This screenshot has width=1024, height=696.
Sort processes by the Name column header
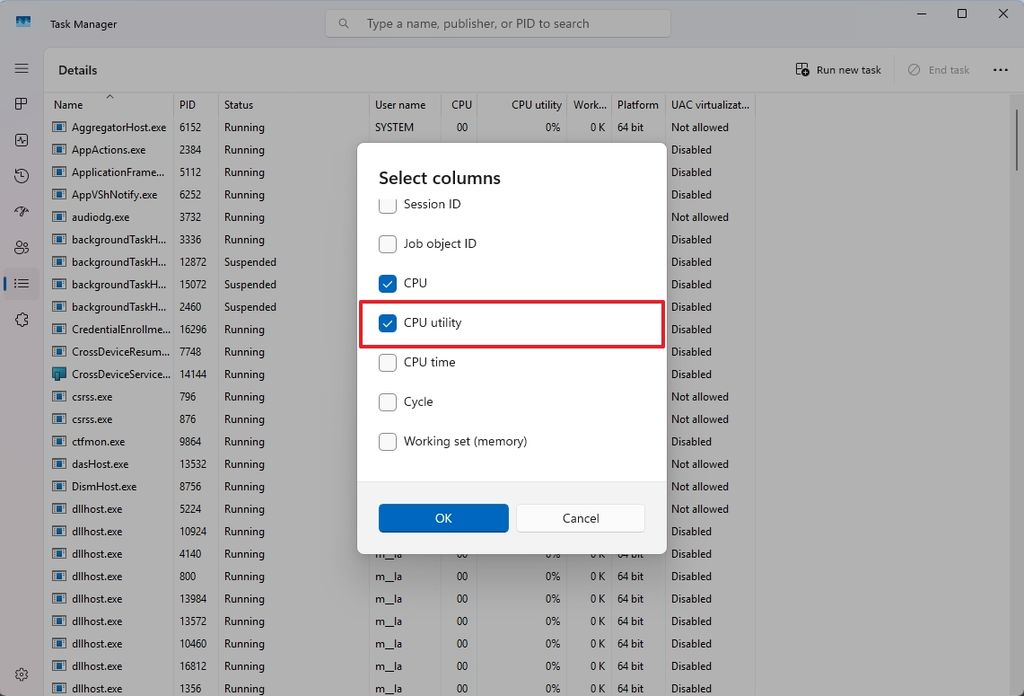(x=68, y=104)
